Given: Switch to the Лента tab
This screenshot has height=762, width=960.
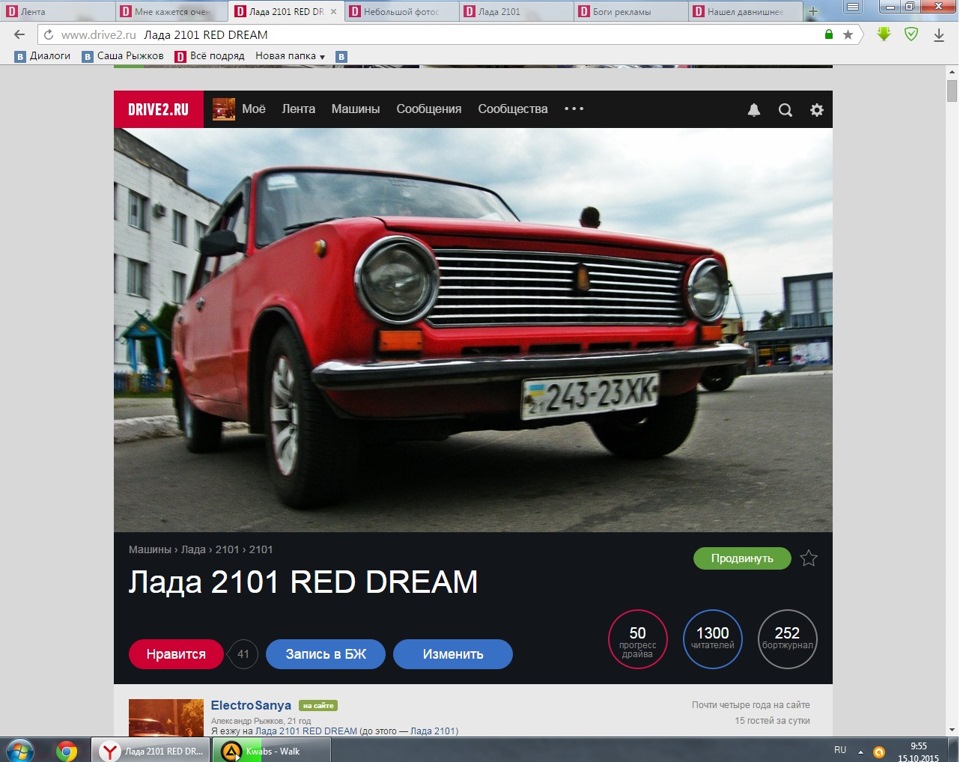Looking at the screenshot, I should pyautogui.click(x=57, y=11).
